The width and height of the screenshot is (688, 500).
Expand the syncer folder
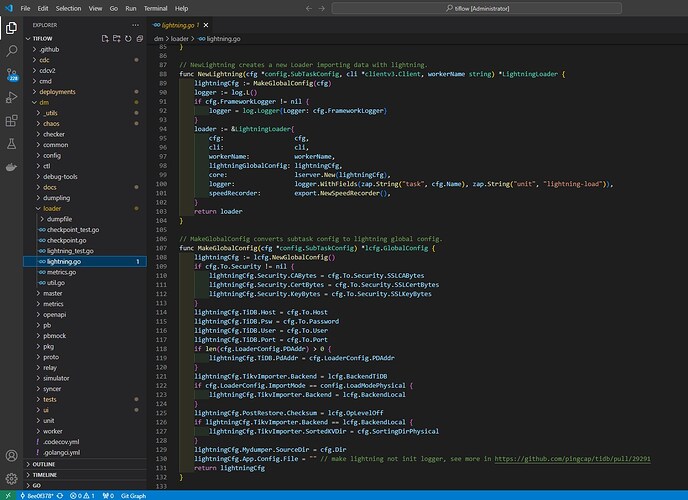click(x=52, y=389)
